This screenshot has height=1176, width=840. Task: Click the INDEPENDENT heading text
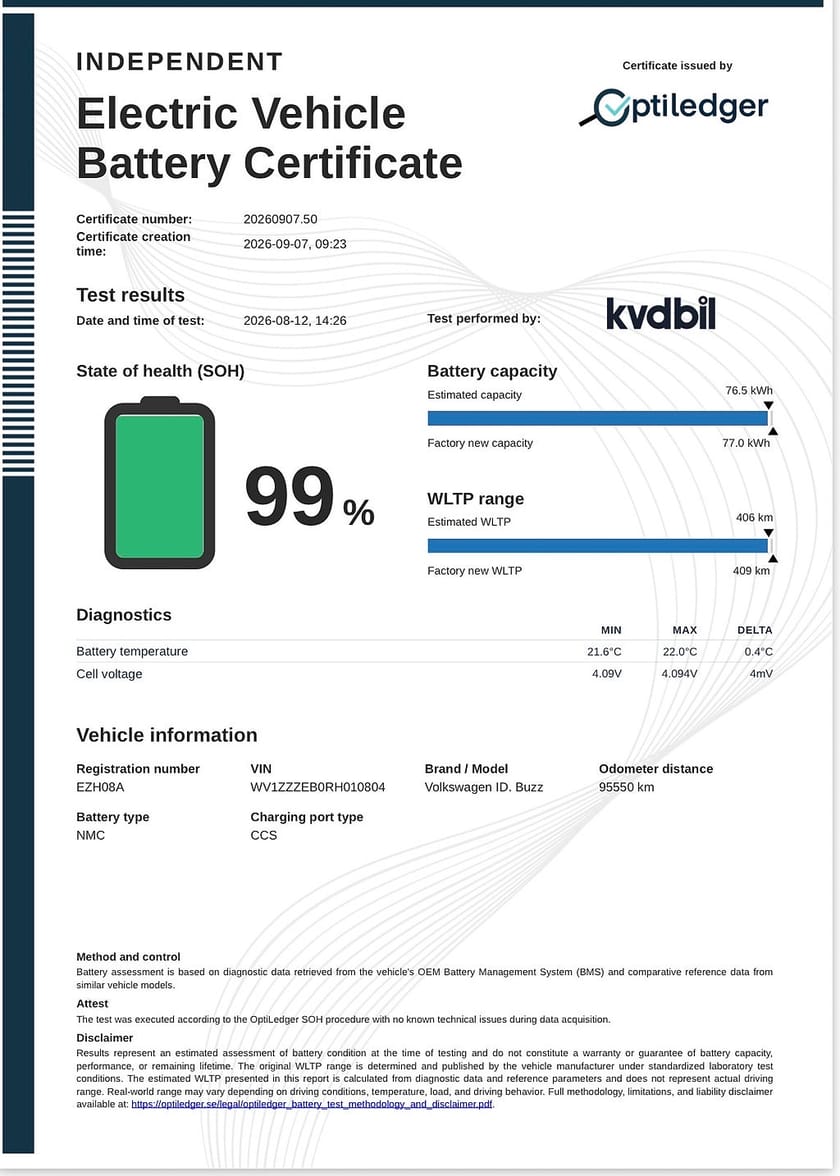179,62
